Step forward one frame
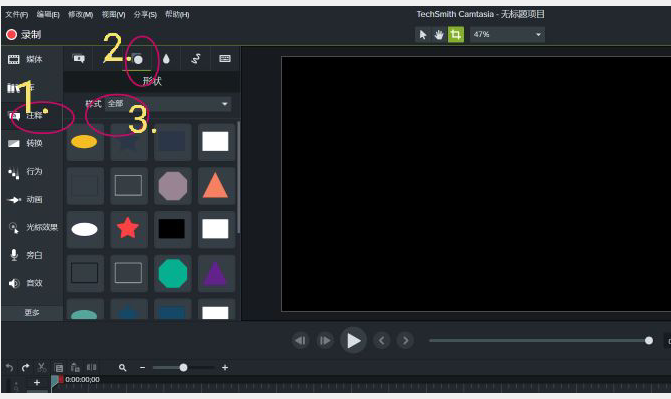 coord(325,341)
